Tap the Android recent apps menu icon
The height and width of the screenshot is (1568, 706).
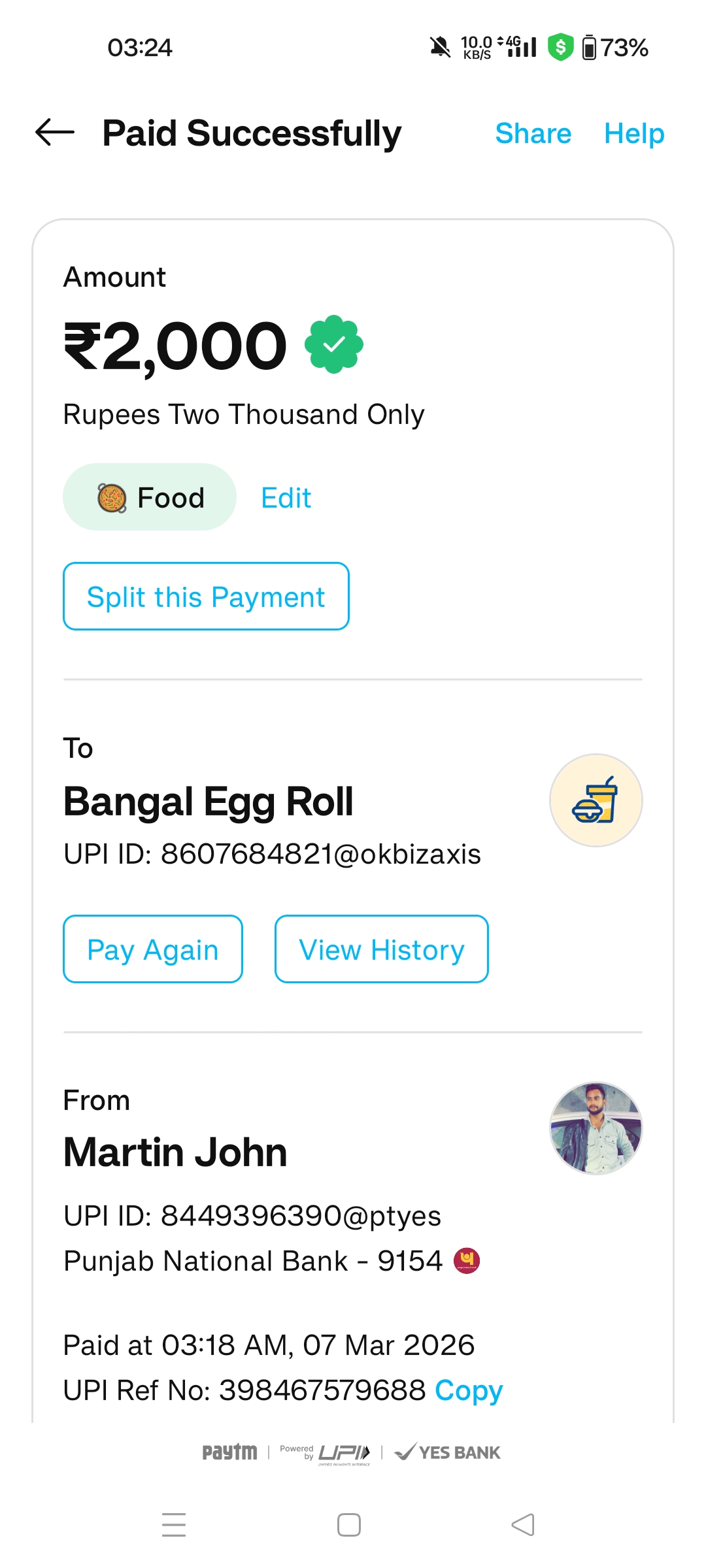pos(174,1524)
